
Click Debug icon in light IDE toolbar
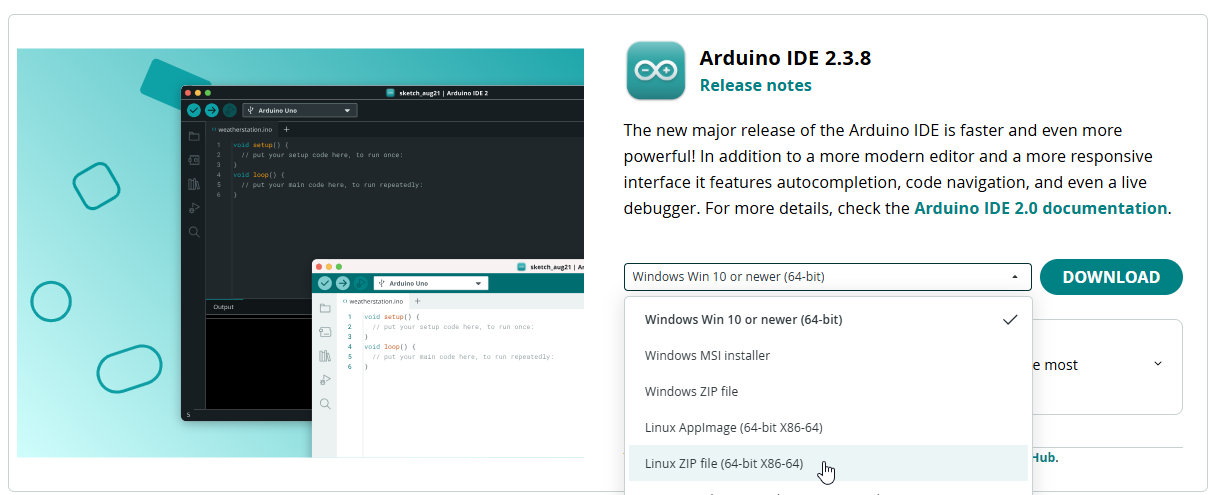(x=360, y=283)
